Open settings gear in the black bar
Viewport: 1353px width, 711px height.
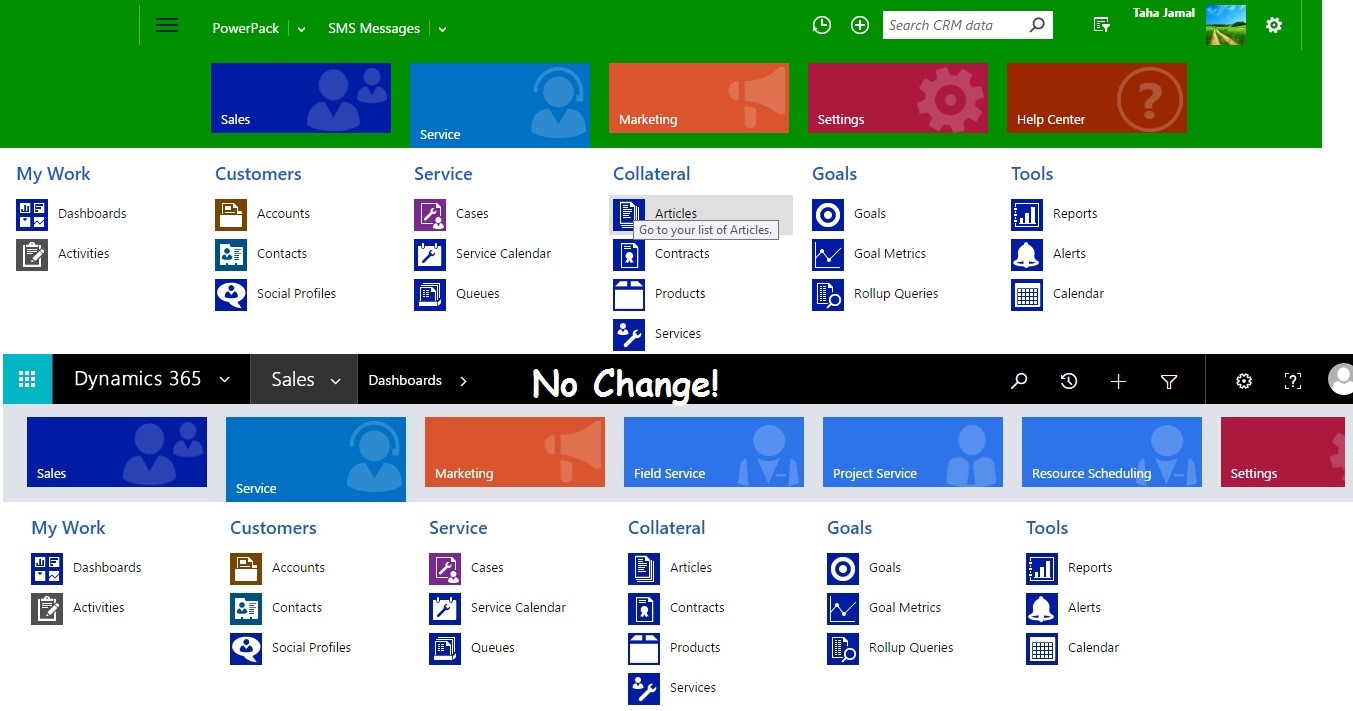click(1244, 381)
